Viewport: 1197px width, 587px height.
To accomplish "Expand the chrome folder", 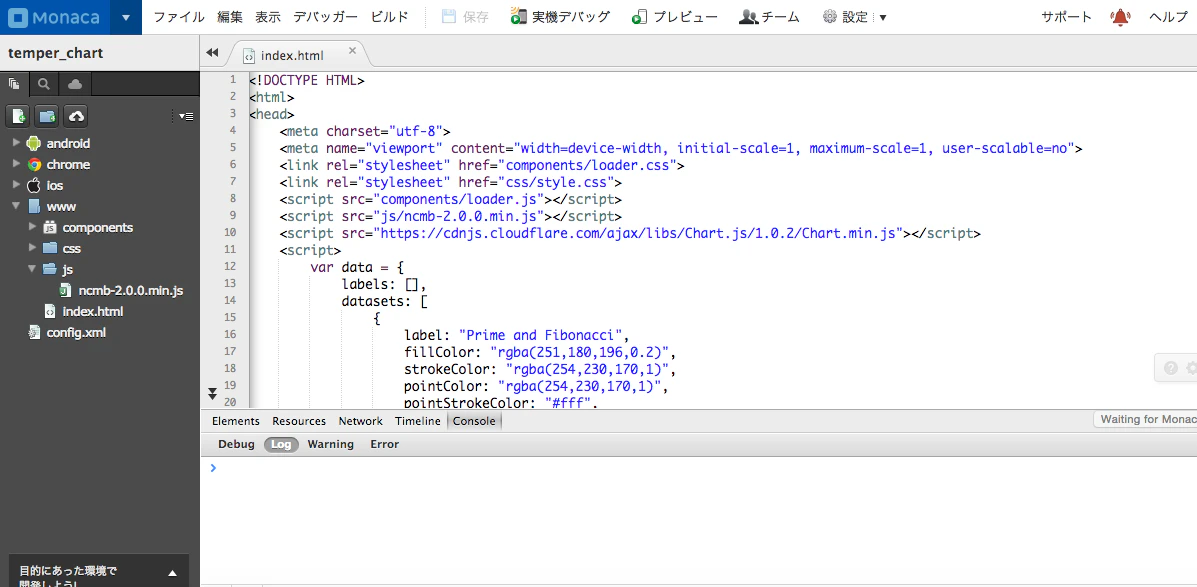I will coord(16,164).
